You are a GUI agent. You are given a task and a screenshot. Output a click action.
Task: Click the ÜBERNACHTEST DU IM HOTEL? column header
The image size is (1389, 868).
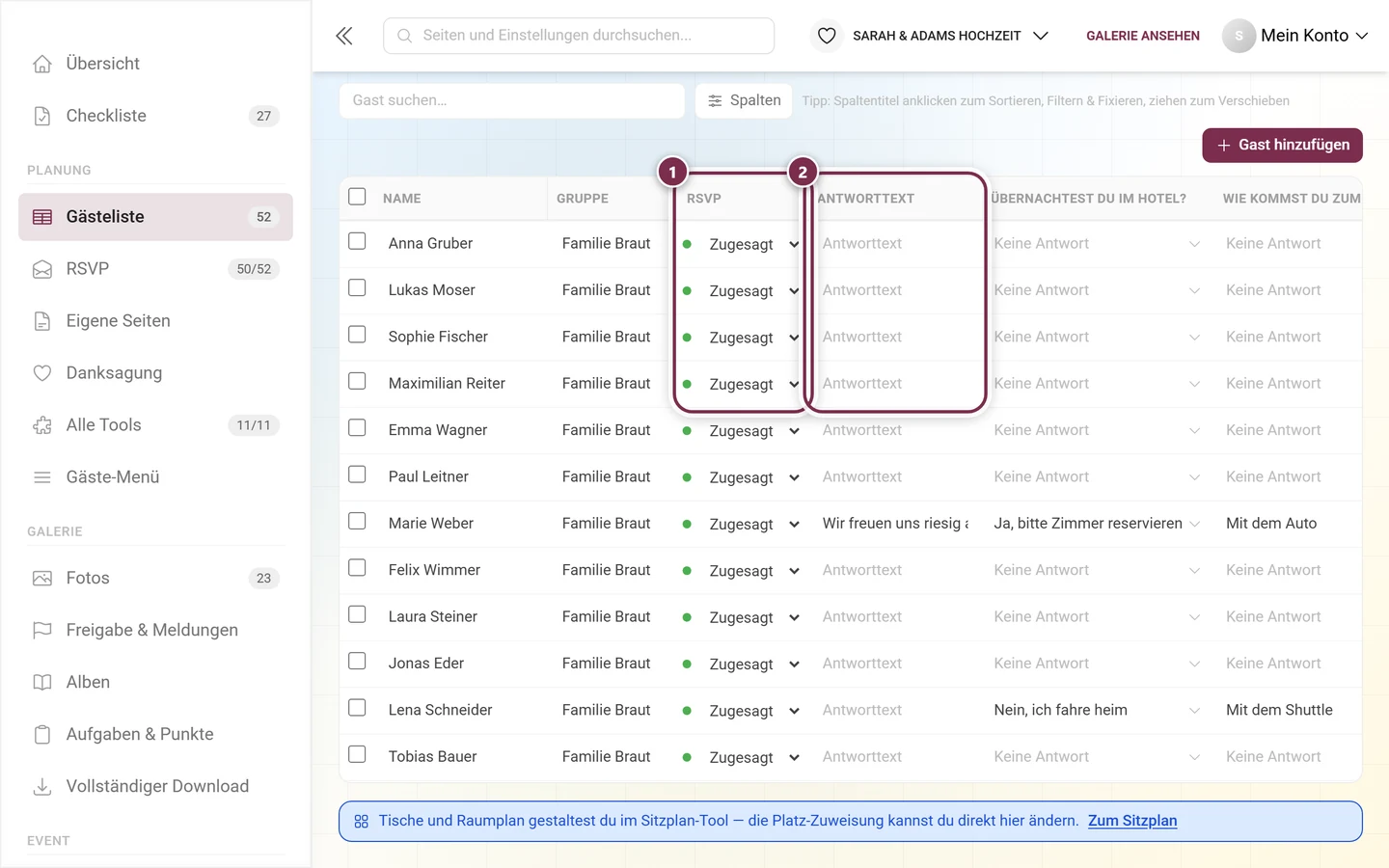point(1089,199)
